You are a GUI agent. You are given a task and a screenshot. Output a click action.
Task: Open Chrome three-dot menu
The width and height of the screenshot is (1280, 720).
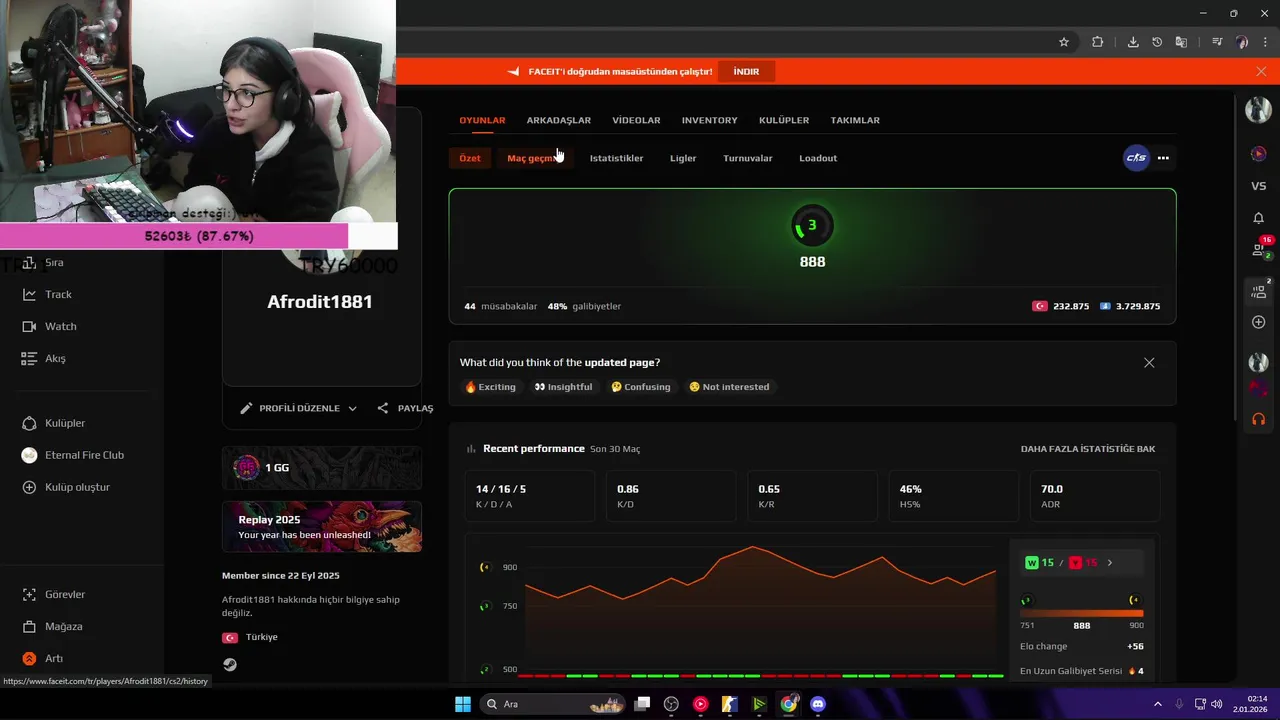point(1265,42)
